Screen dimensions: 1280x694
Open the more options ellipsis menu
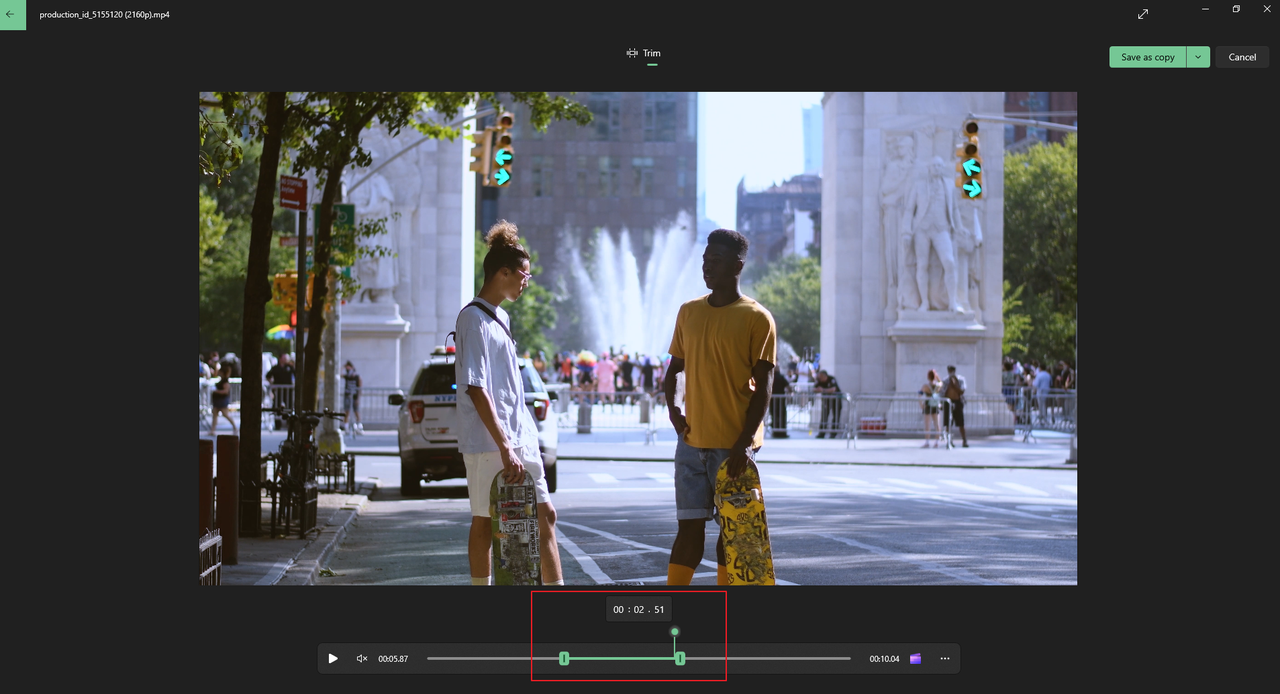pyautogui.click(x=945, y=658)
